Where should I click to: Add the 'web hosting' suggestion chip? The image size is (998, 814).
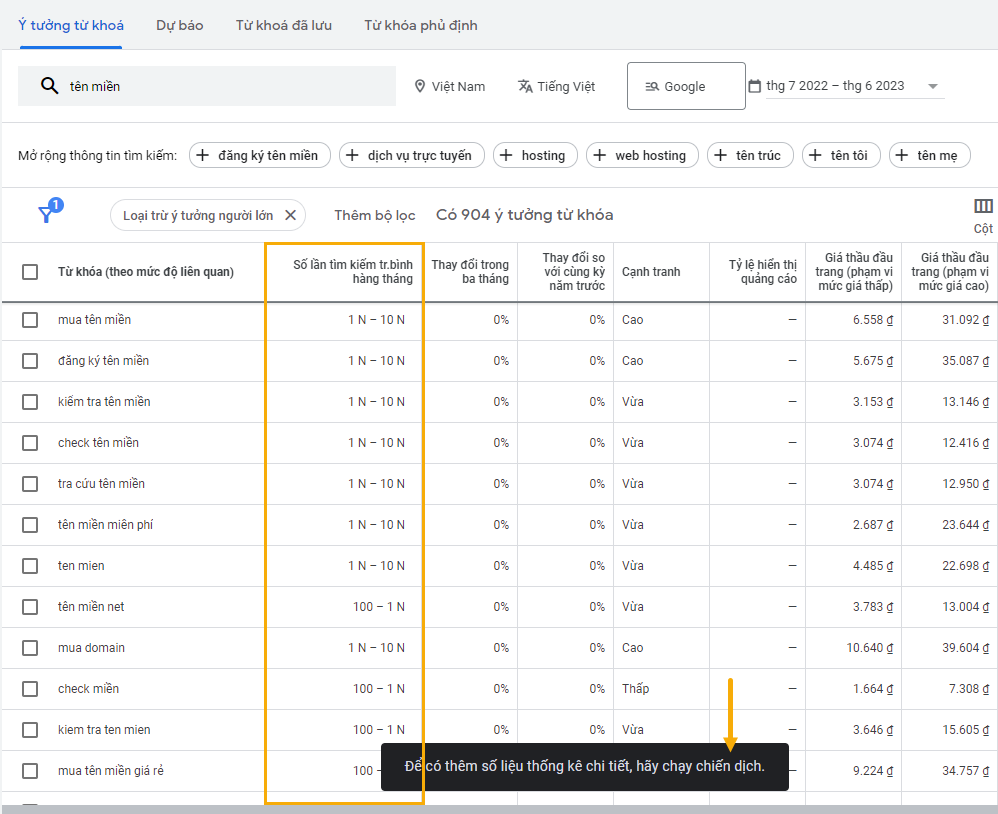coord(641,155)
